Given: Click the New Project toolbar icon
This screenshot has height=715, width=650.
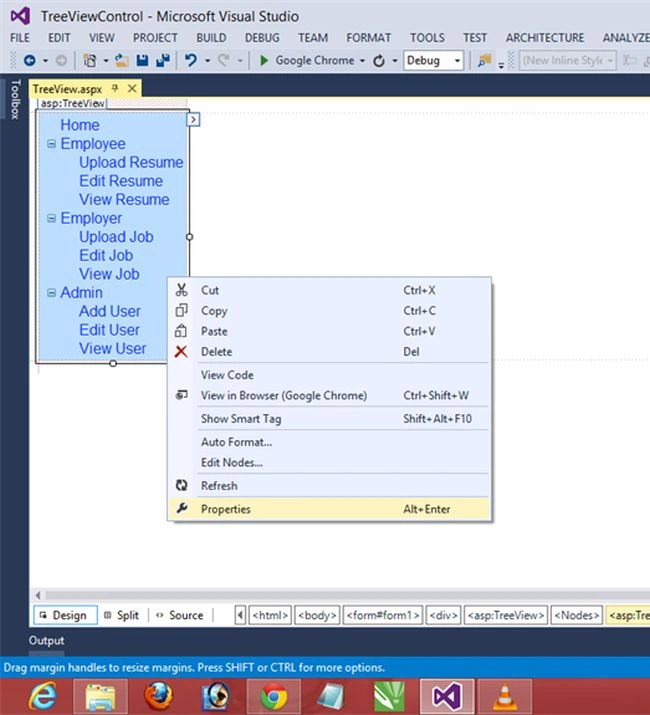Looking at the screenshot, I should coord(90,60).
